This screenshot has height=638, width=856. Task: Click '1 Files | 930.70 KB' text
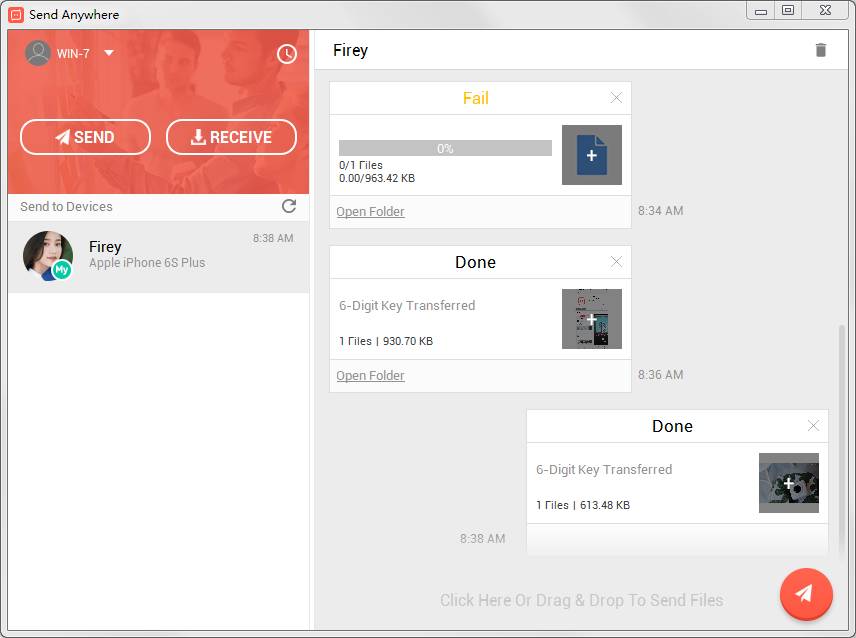tap(386, 341)
